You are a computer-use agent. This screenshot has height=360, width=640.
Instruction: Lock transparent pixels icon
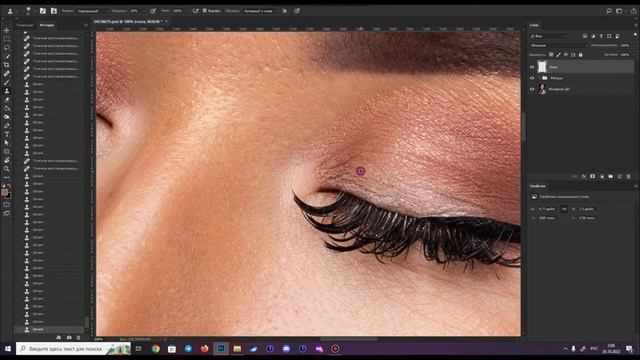coord(551,54)
